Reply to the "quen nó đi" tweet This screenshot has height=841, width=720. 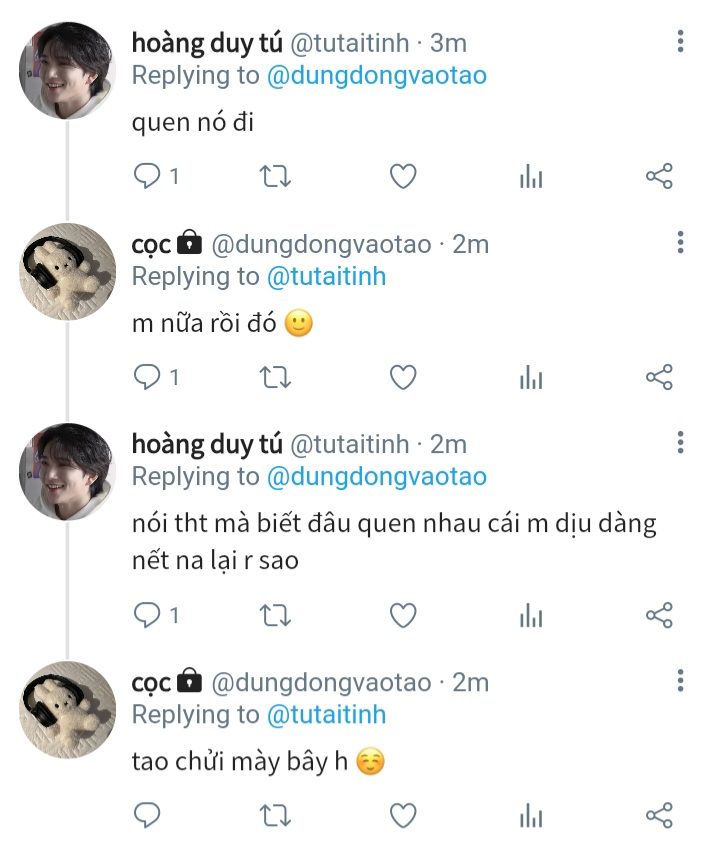click(x=147, y=177)
